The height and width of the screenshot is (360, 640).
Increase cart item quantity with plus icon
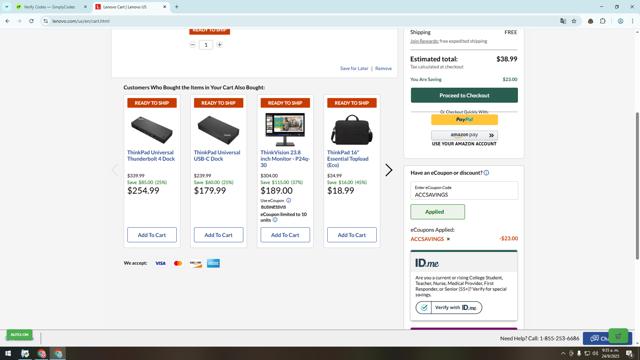[x=220, y=44]
